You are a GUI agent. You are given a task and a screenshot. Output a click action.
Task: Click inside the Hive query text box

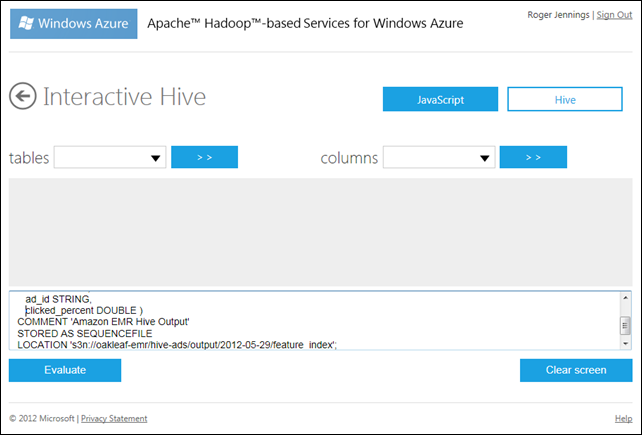[x=300, y=320]
